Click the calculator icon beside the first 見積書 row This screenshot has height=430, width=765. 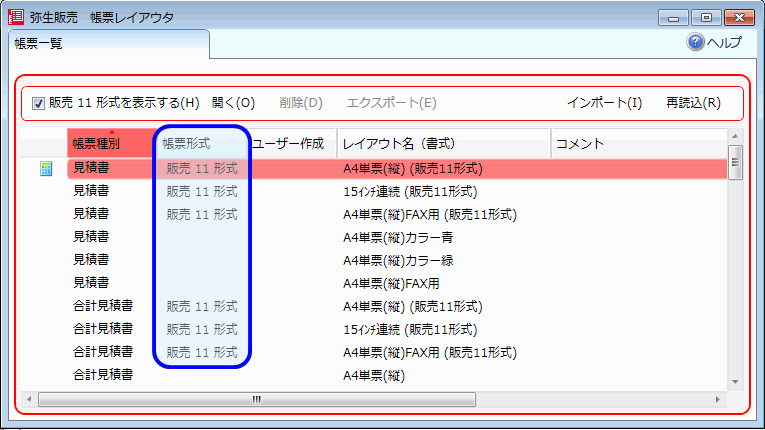(46, 169)
